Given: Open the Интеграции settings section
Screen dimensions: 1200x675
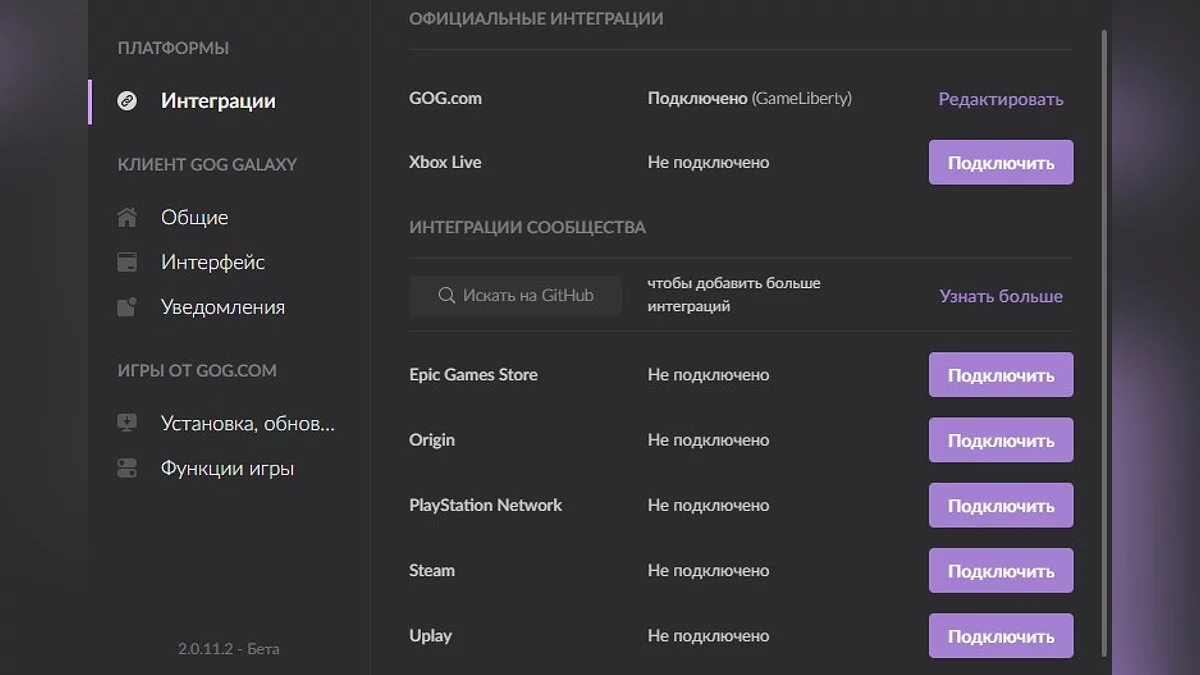Looking at the screenshot, I should [x=218, y=101].
